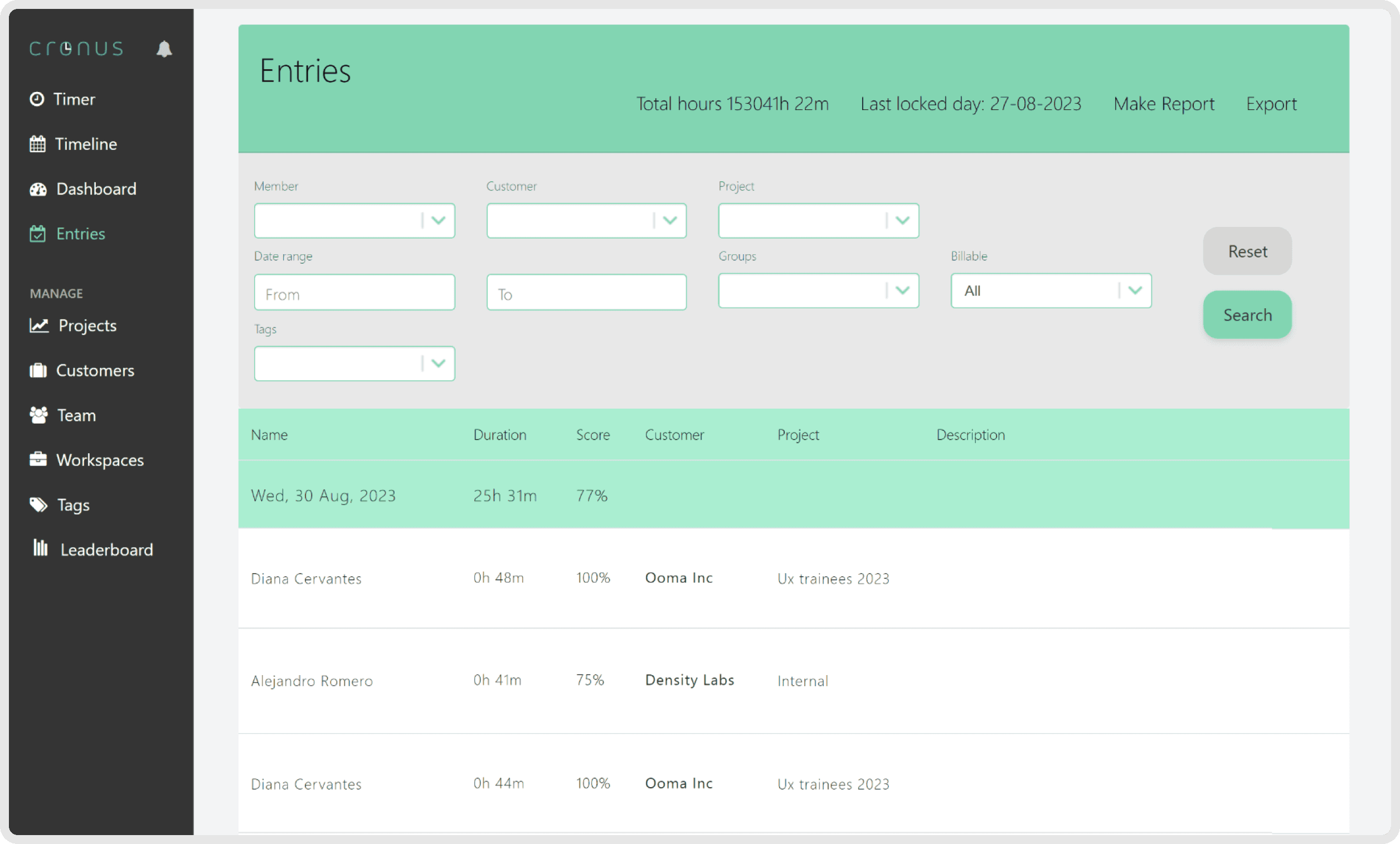Open the Tags filter dropdown
1400x844 pixels.
[438, 363]
